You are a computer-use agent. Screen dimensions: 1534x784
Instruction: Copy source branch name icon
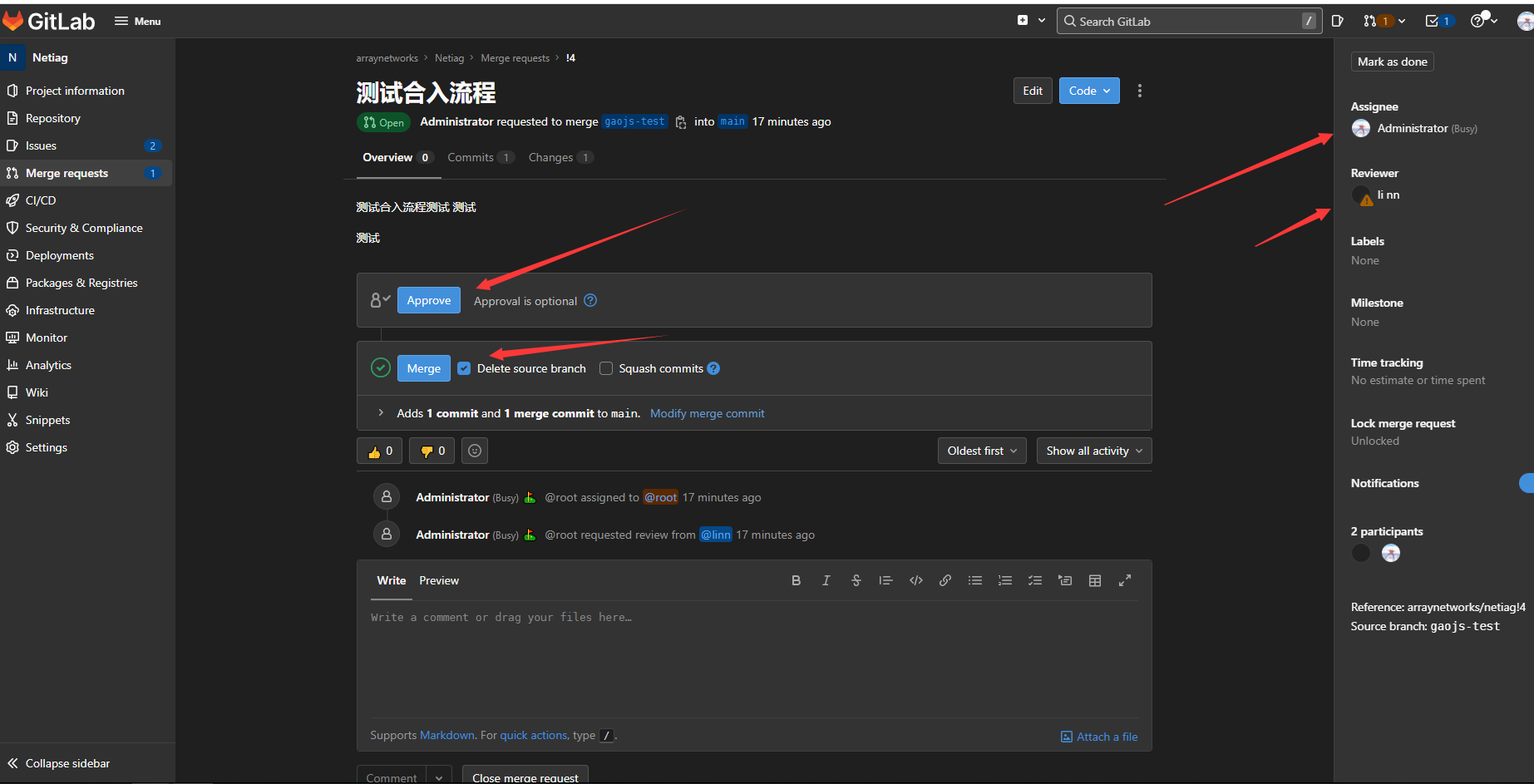[x=681, y=122]
